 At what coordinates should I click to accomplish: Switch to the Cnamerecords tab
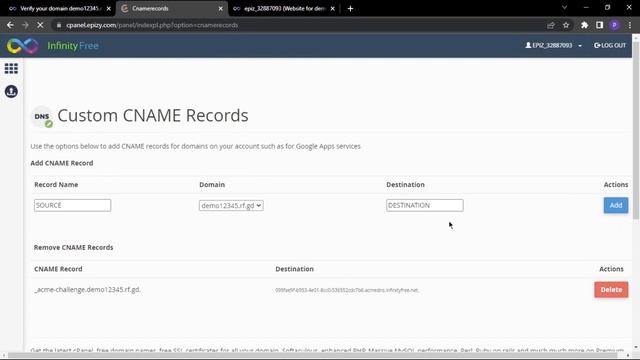[172, 9]
